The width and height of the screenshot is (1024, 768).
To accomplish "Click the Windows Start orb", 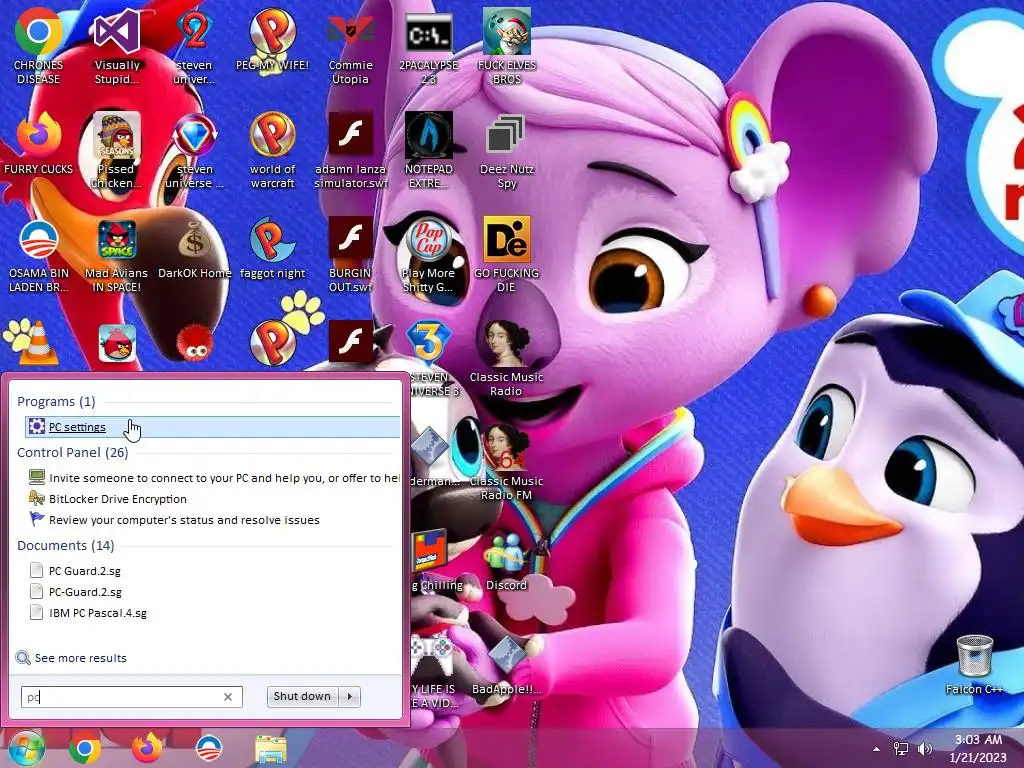I will [26, 748].
